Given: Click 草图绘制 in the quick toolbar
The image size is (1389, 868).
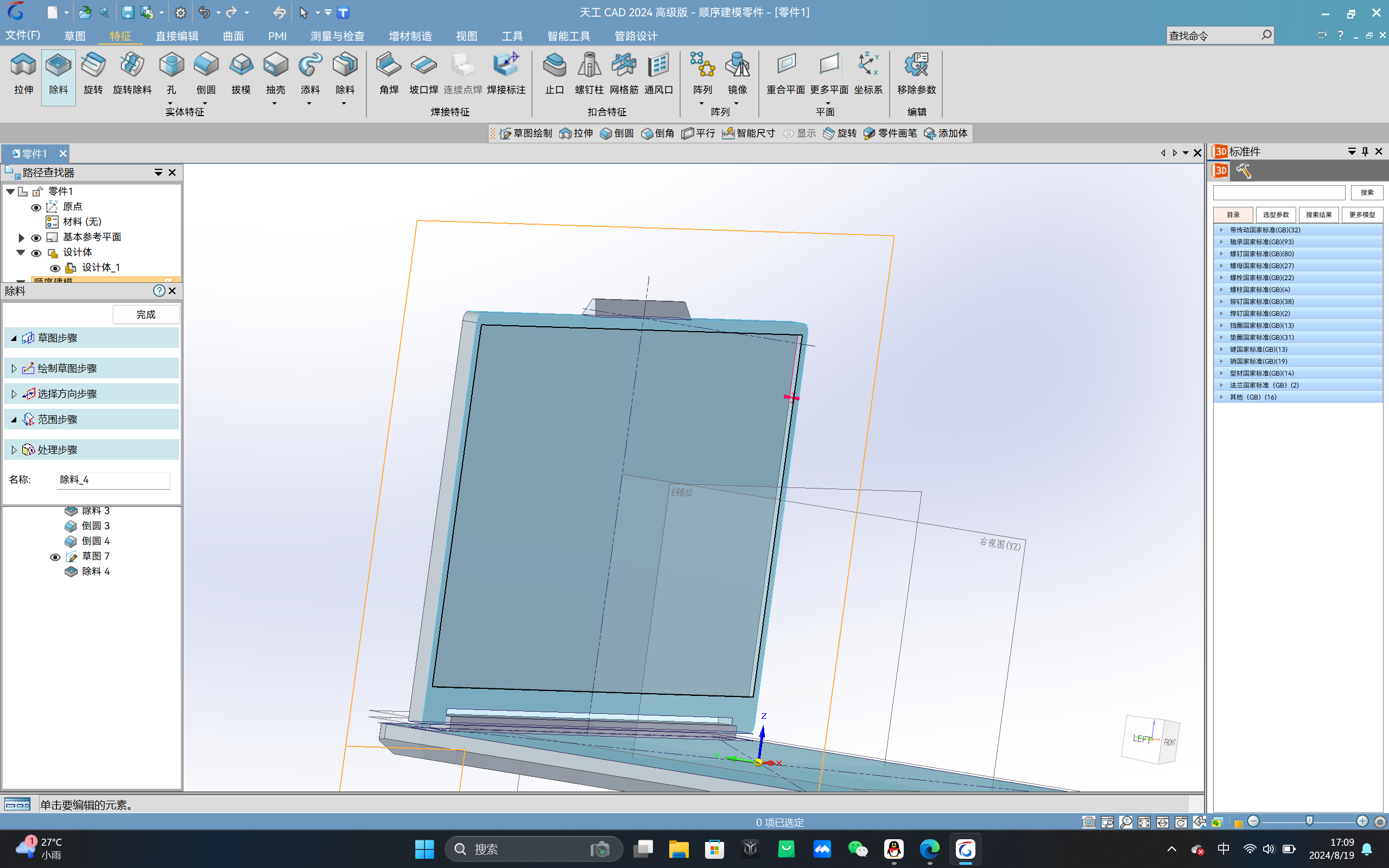Looking at the screenshot, I should pyautogui.click(x=525, y=133).
